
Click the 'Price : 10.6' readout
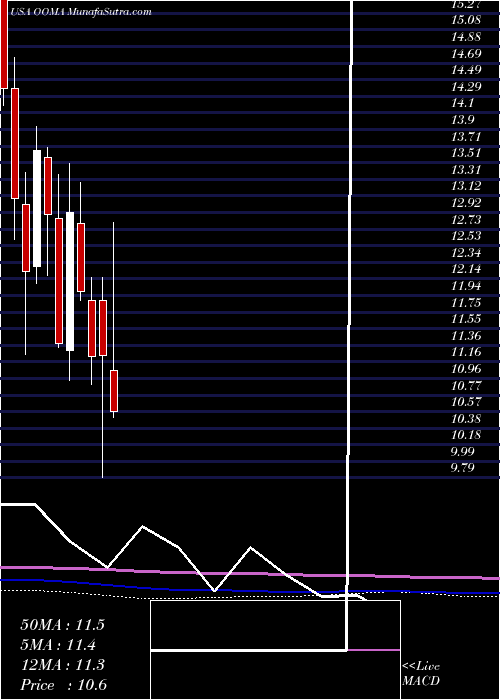click(x=63, y=685)
